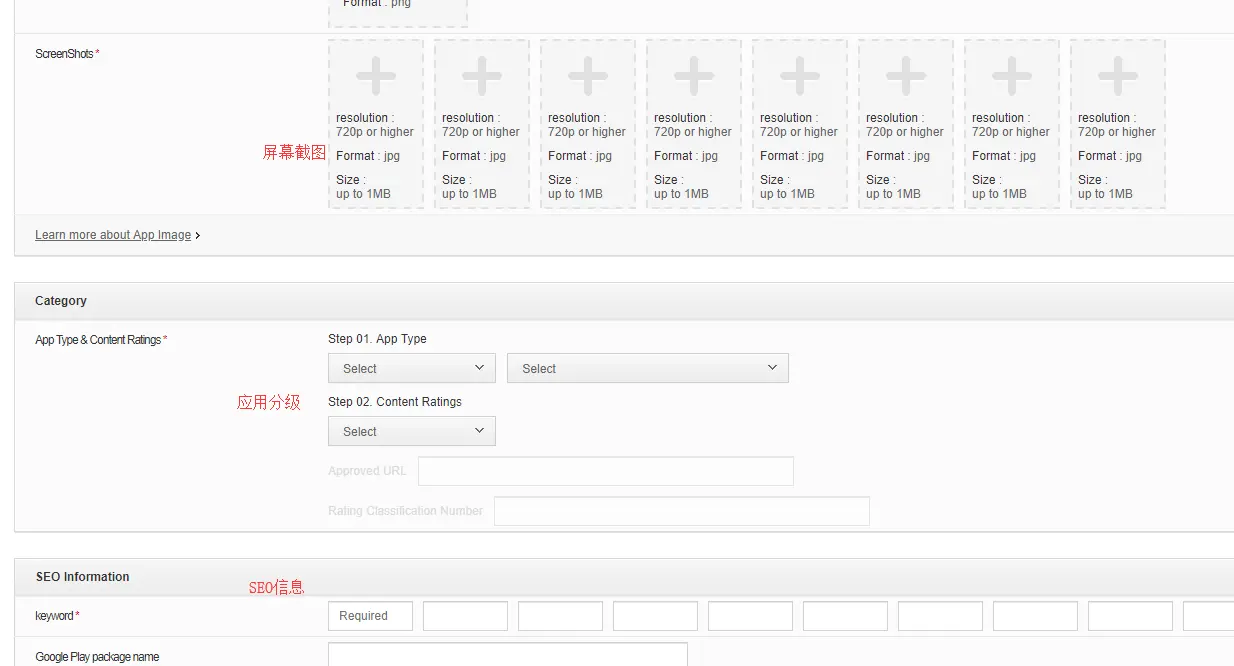The image size is (1234, 666).
Task: Click the Google Play package name field
Action: (508, 655)
